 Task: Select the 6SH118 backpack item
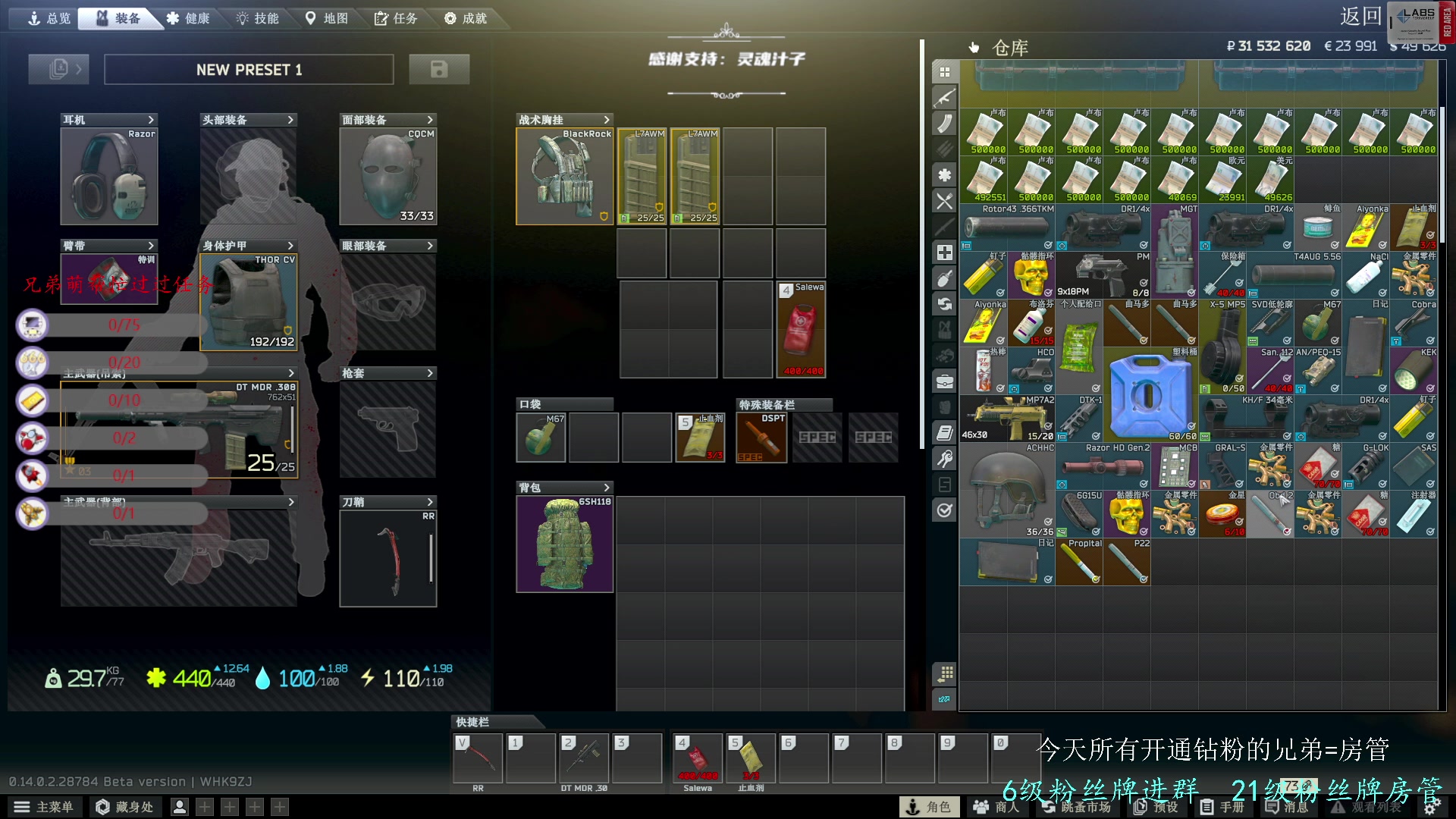[564, 544]
